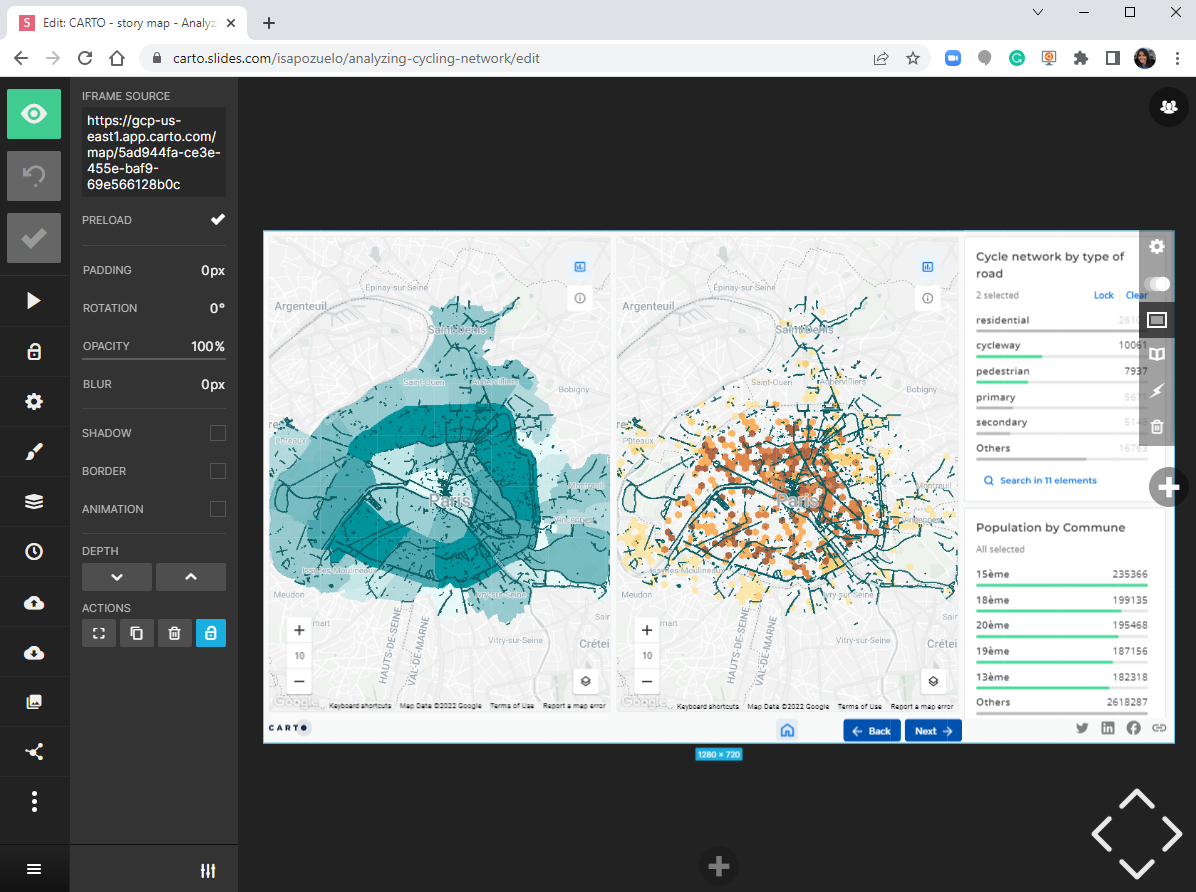
Task: Open slide layers panel icon
Action: pyautogui.click(x=34, y=502)
